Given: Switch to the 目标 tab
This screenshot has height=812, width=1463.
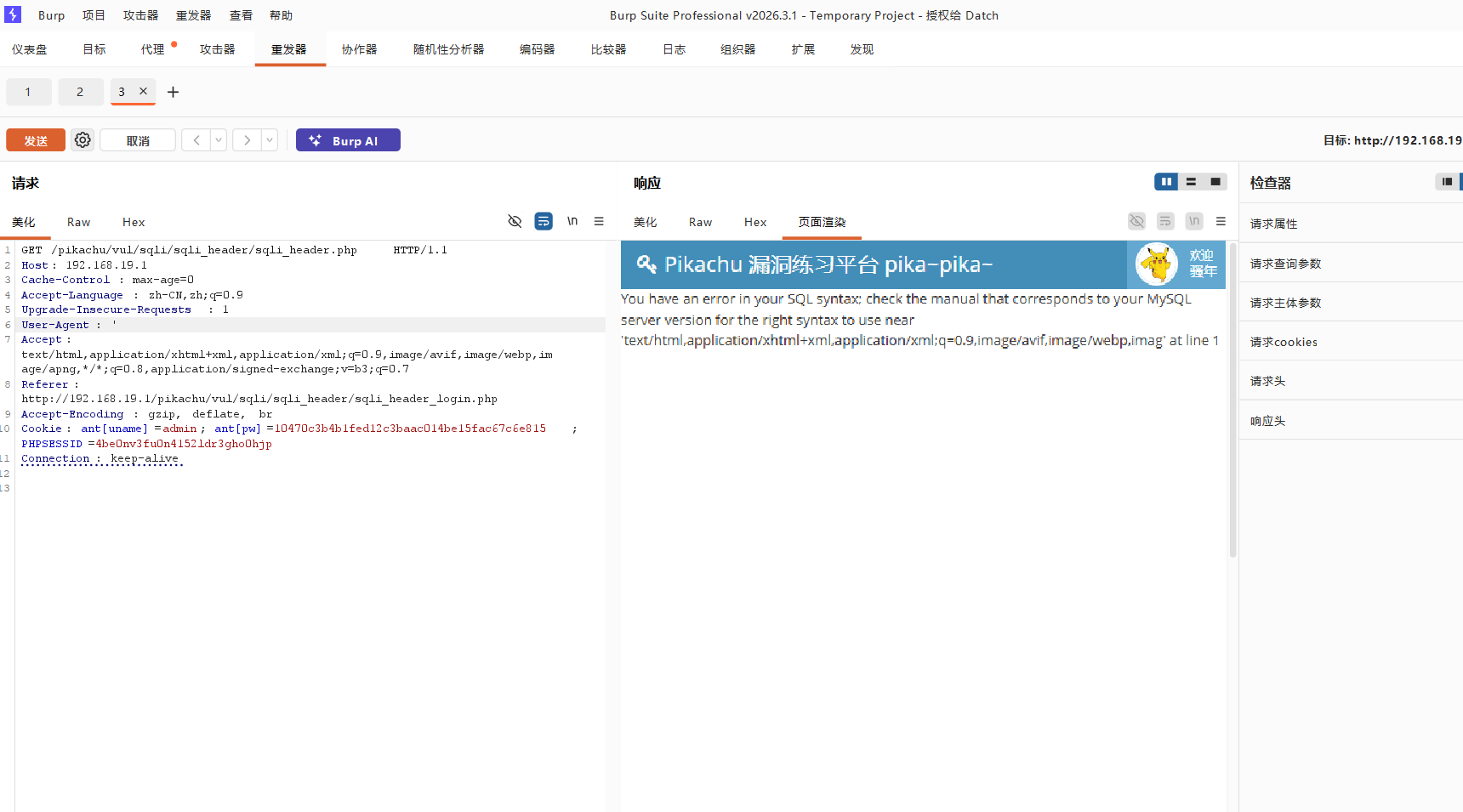Looking at the screenshot, I should [94, 49].
